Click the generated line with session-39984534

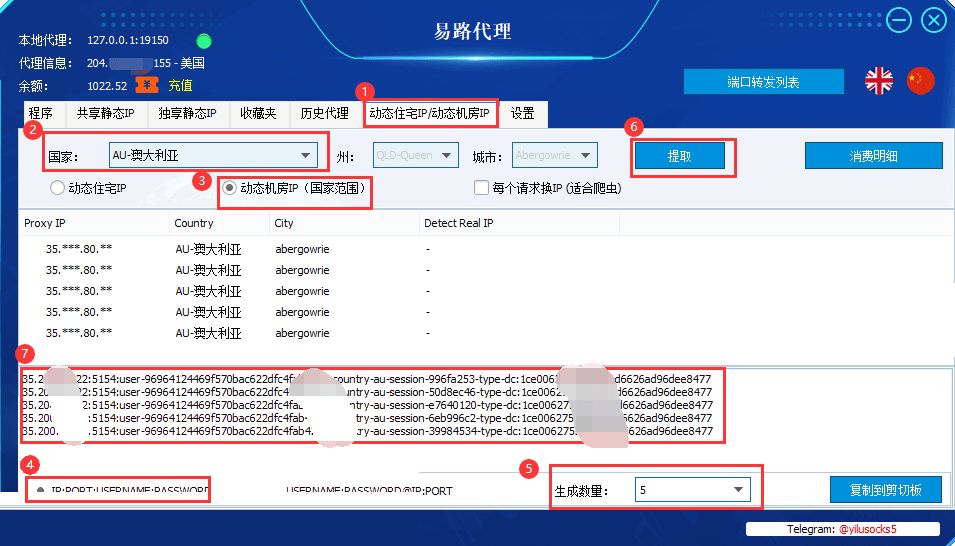[367, 431]
